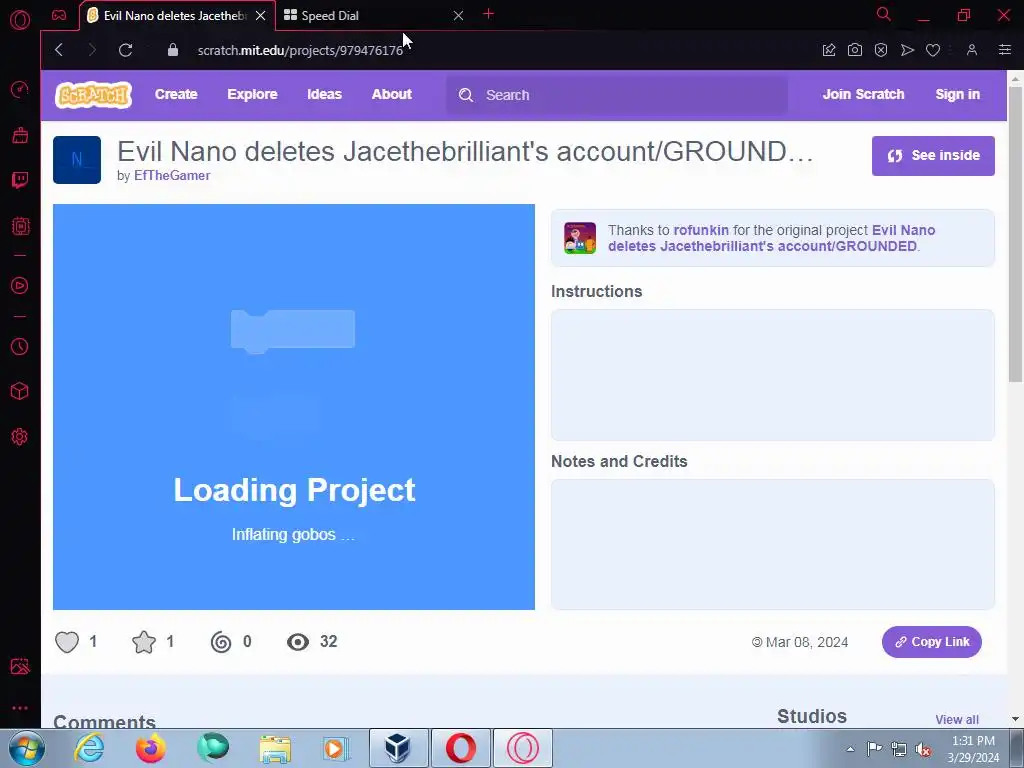Screen dimensions: 1024x768
Task: Close the Speed Dial tab
Action: [x=458, y=16]
